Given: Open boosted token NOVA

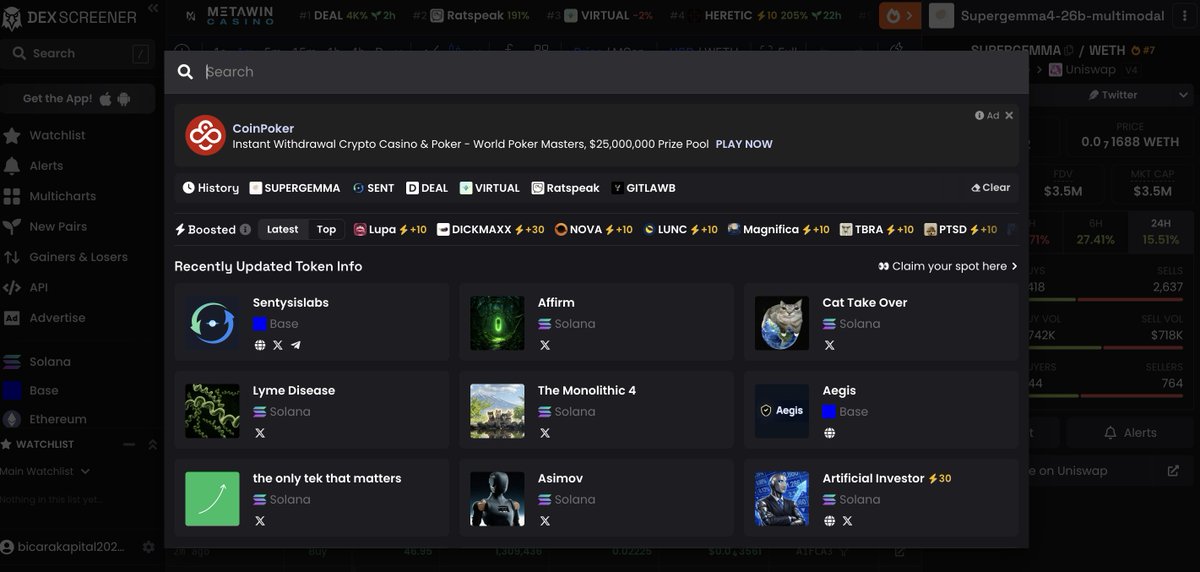Looking at the screenshot, I should coord(594,229).
